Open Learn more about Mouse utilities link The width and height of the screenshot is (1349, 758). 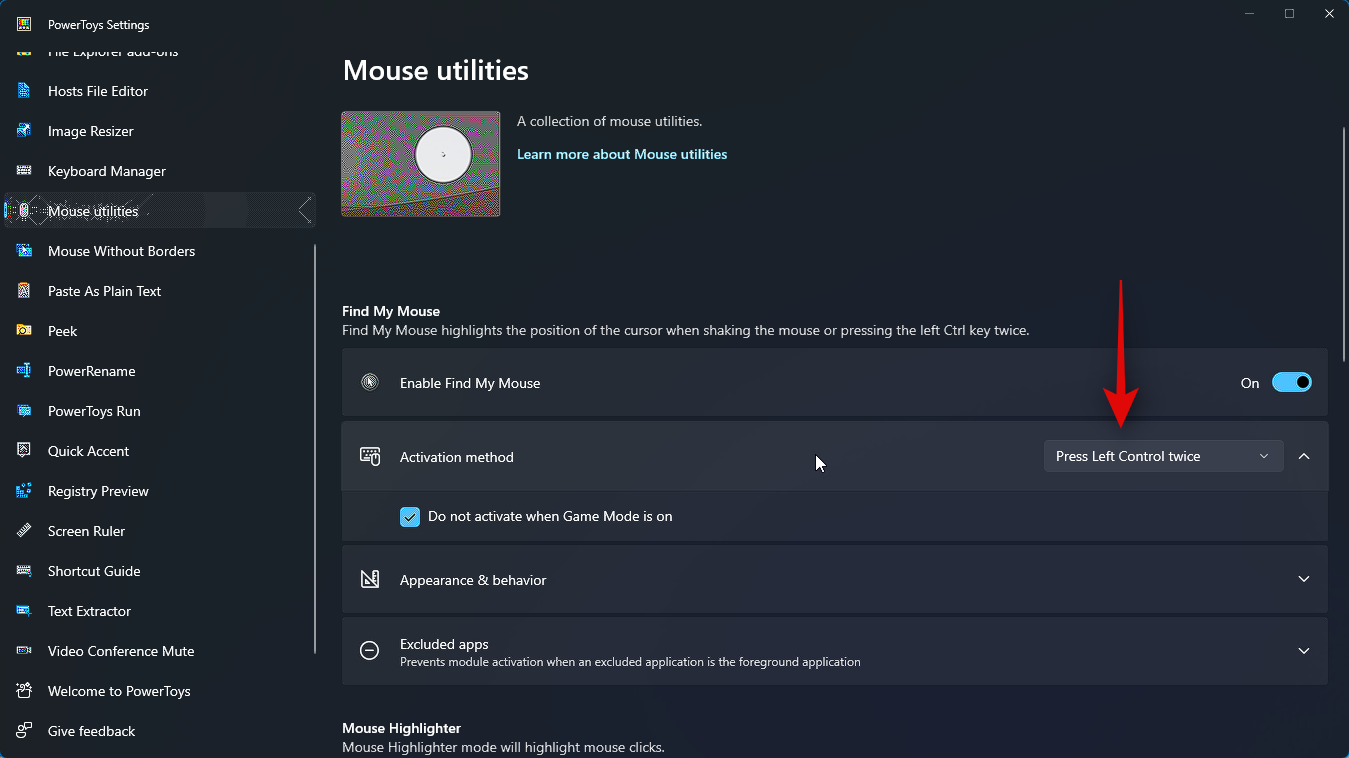pos(622,154)
